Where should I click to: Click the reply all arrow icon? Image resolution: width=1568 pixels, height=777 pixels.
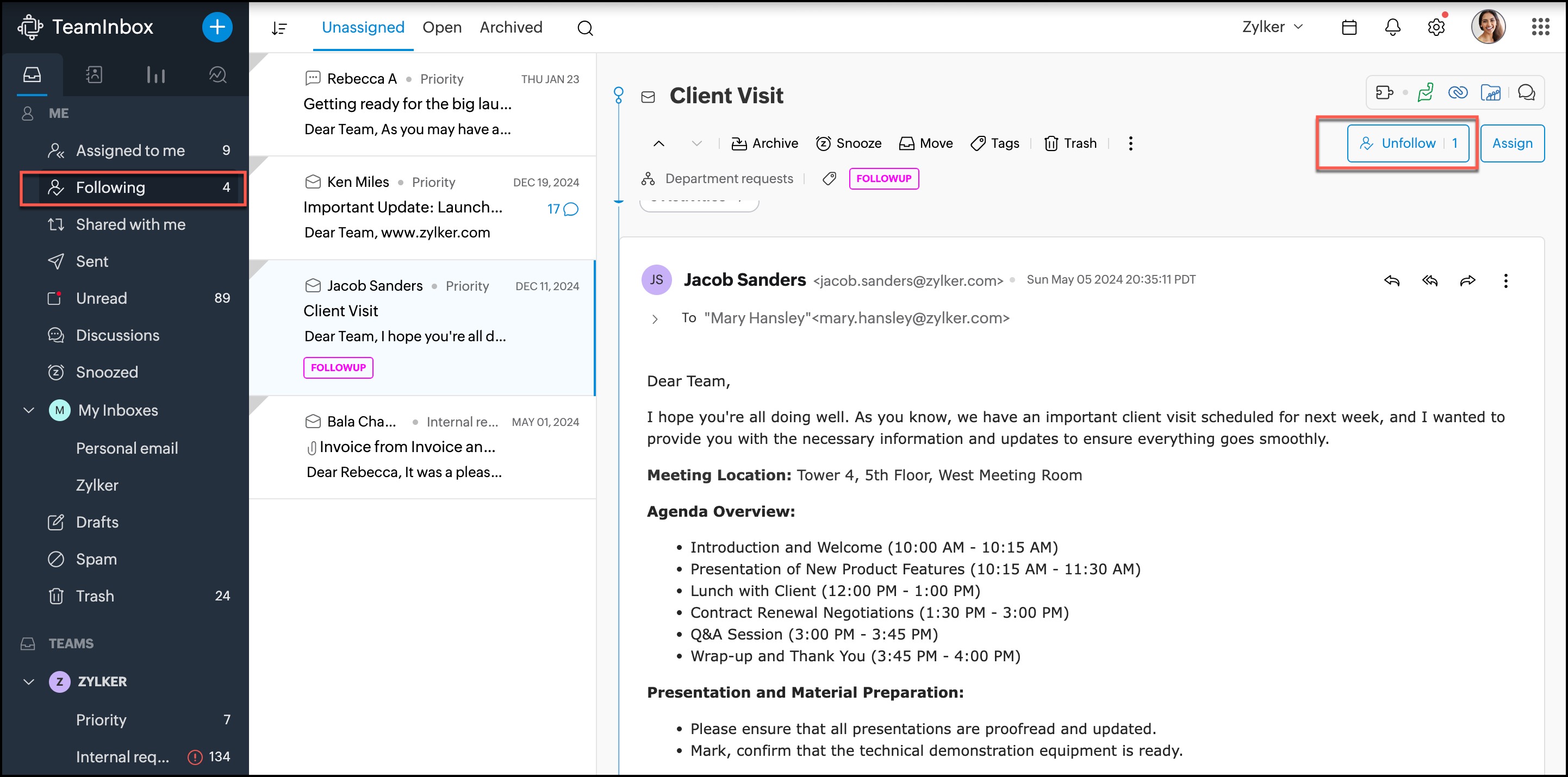click(1429, 280)
